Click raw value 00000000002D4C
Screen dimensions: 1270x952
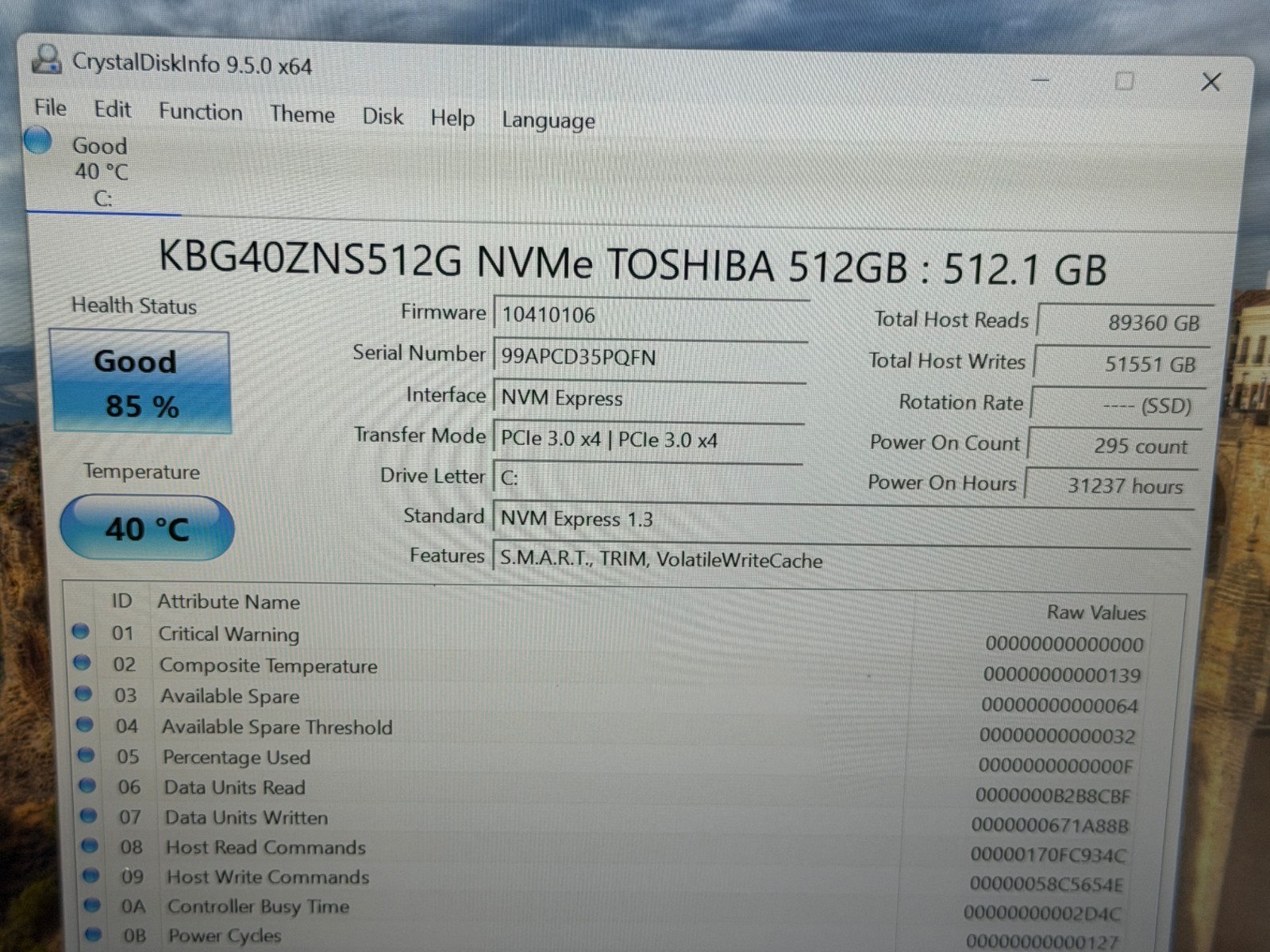pyautogui.click(x=1043, y=913)
